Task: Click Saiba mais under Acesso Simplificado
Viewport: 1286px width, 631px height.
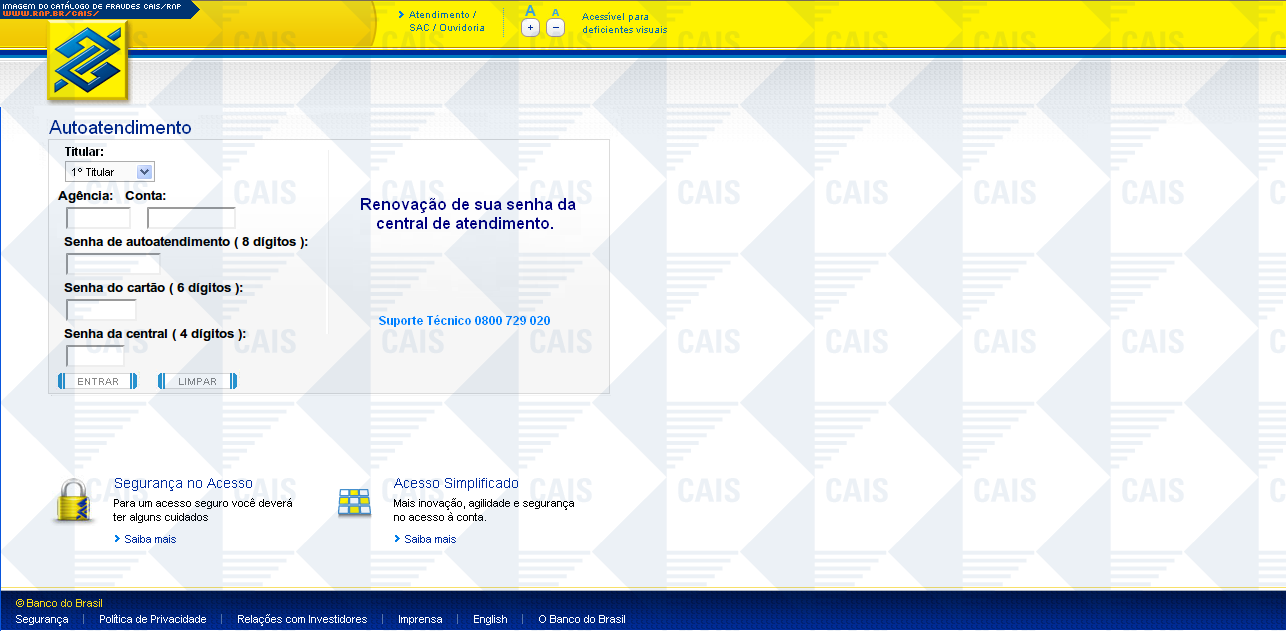Action: pyautogui.click(x=430, y=539)
